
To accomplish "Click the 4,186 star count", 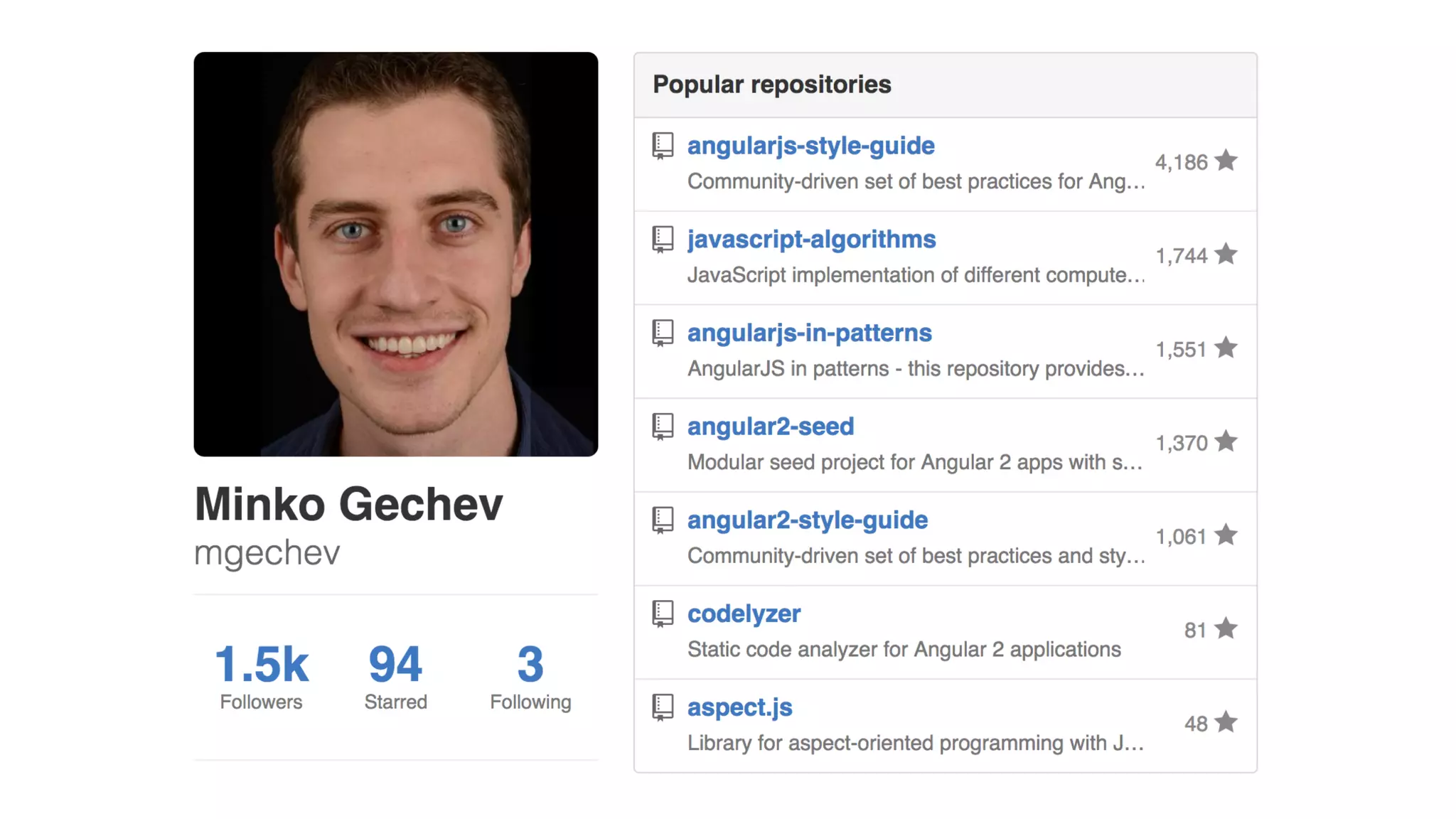I will click(x=1181, y=163).
